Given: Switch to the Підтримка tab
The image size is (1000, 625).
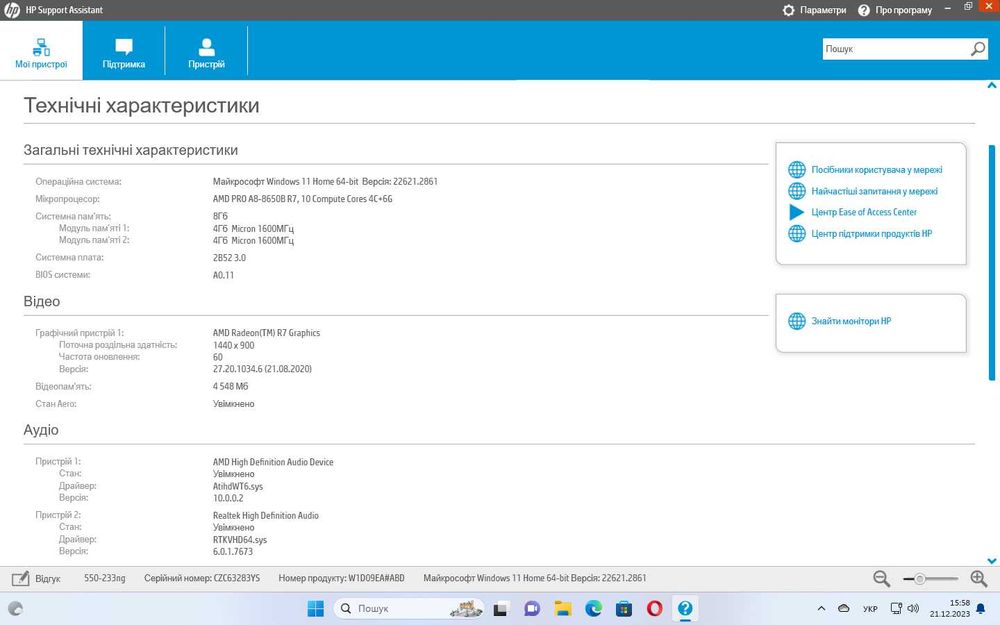Looking at the screenshot, I should click(124, 51).
